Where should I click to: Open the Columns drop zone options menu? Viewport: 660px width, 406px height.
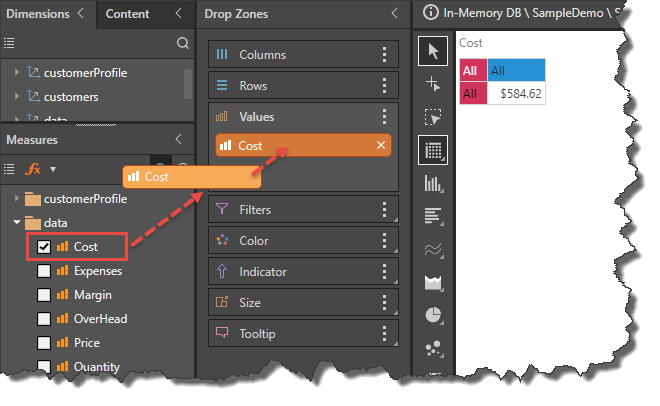coord(385,55)
